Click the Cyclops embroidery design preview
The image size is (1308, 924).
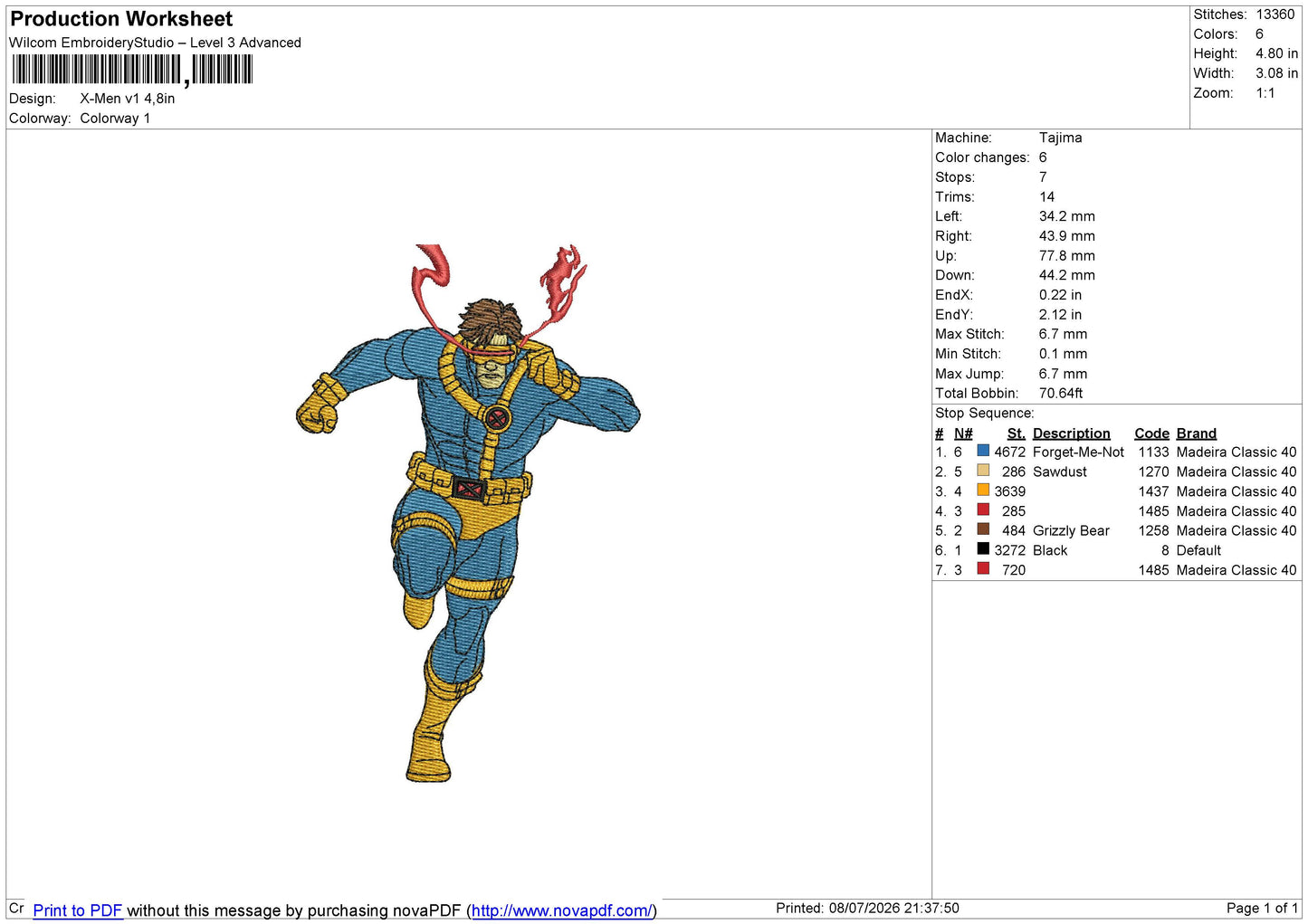[468, 512]
